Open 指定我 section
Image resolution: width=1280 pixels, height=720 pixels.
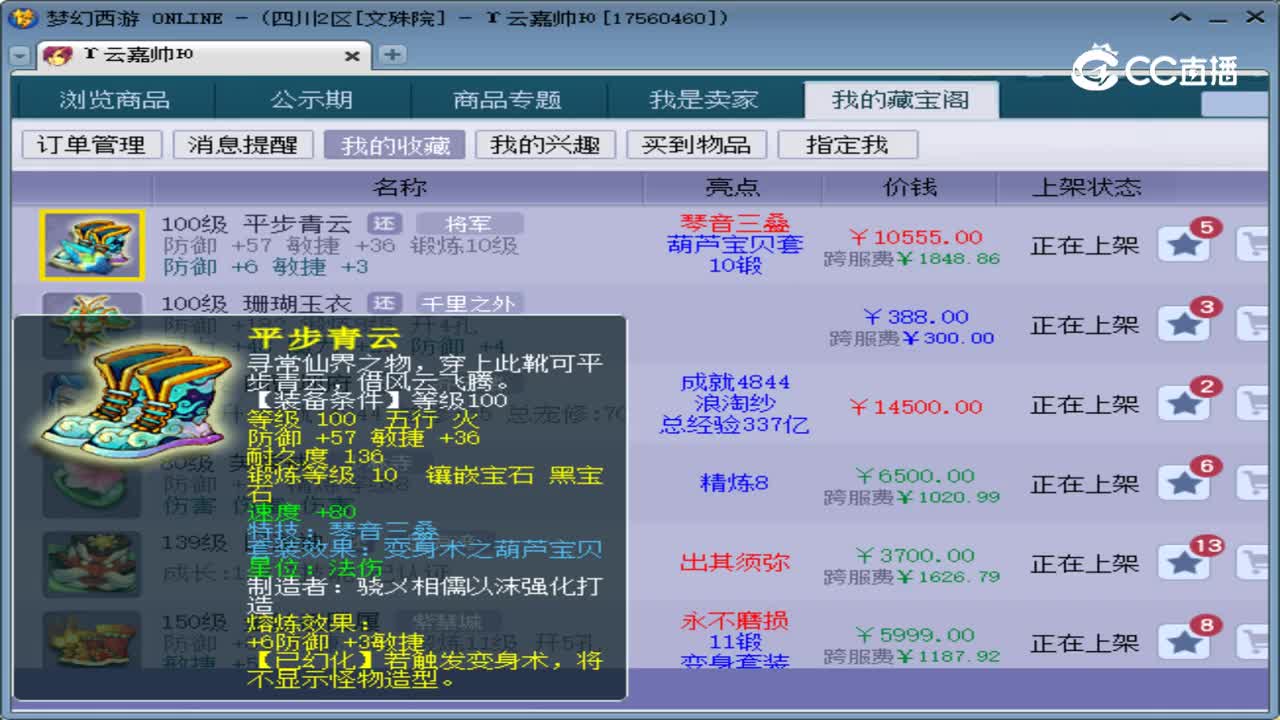click(847, 145)
